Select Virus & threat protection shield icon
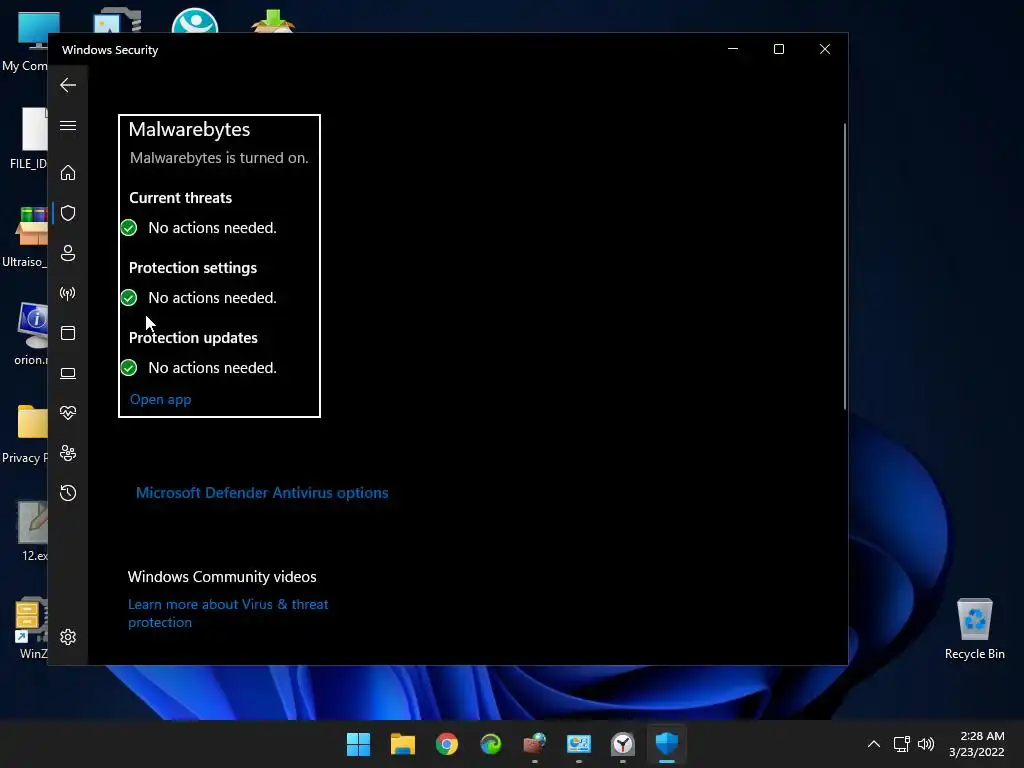This screenshot has width=1024, height=768. [68, 213]
